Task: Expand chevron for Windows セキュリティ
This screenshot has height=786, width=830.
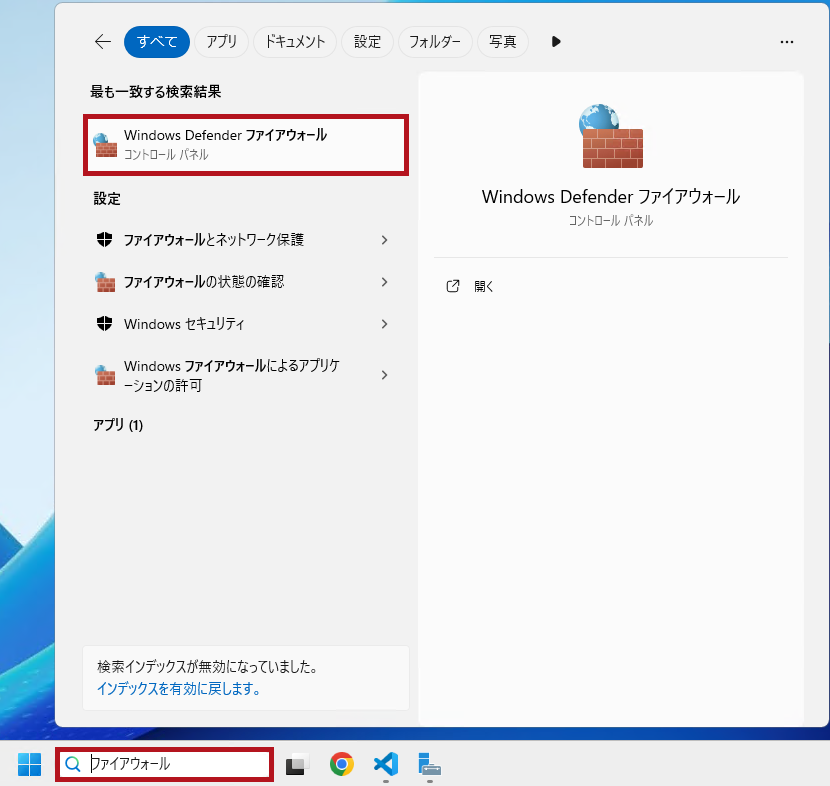Action: (x=384, y=324)
